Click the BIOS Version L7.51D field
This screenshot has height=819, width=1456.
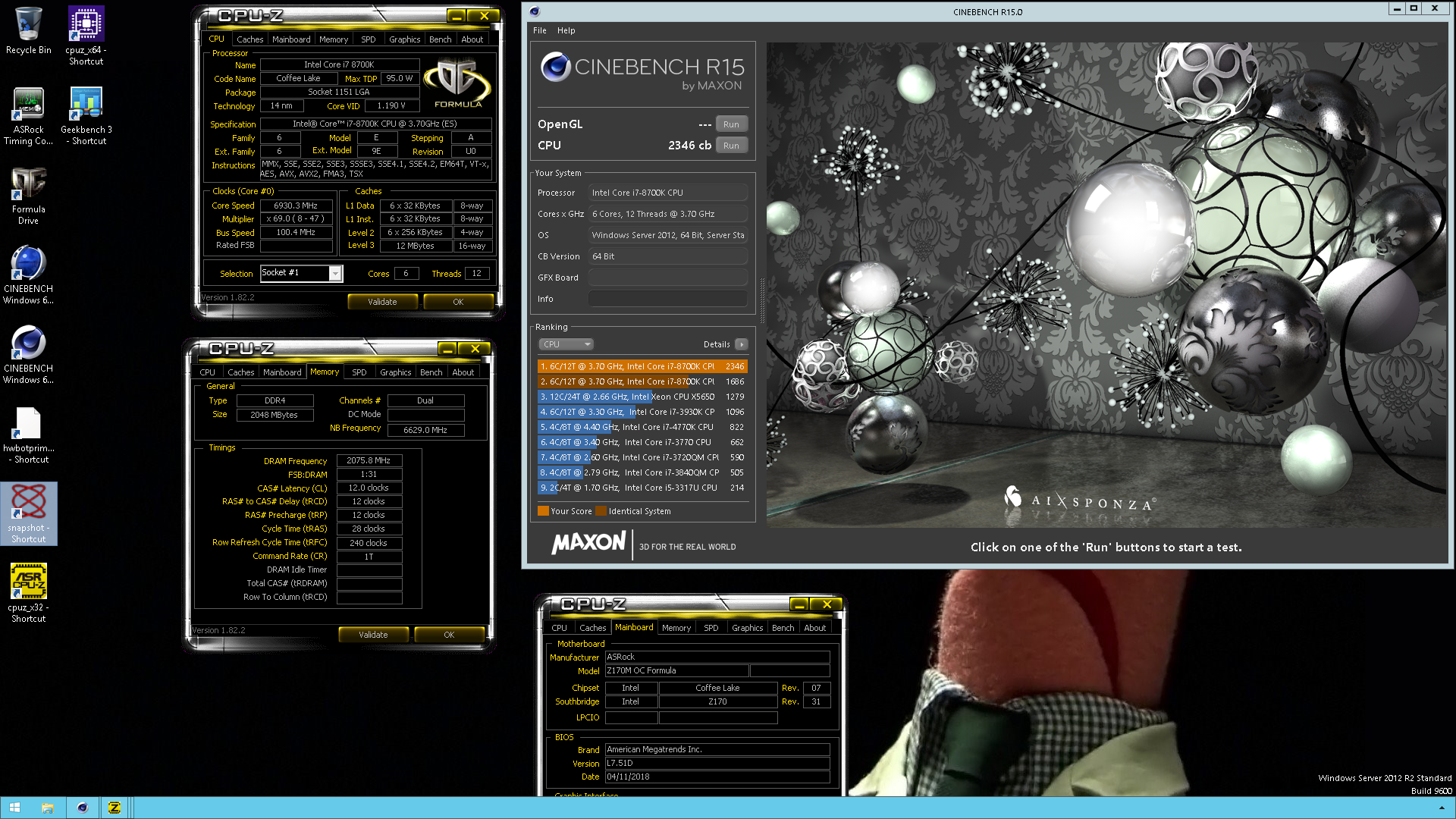coord(717,764)
